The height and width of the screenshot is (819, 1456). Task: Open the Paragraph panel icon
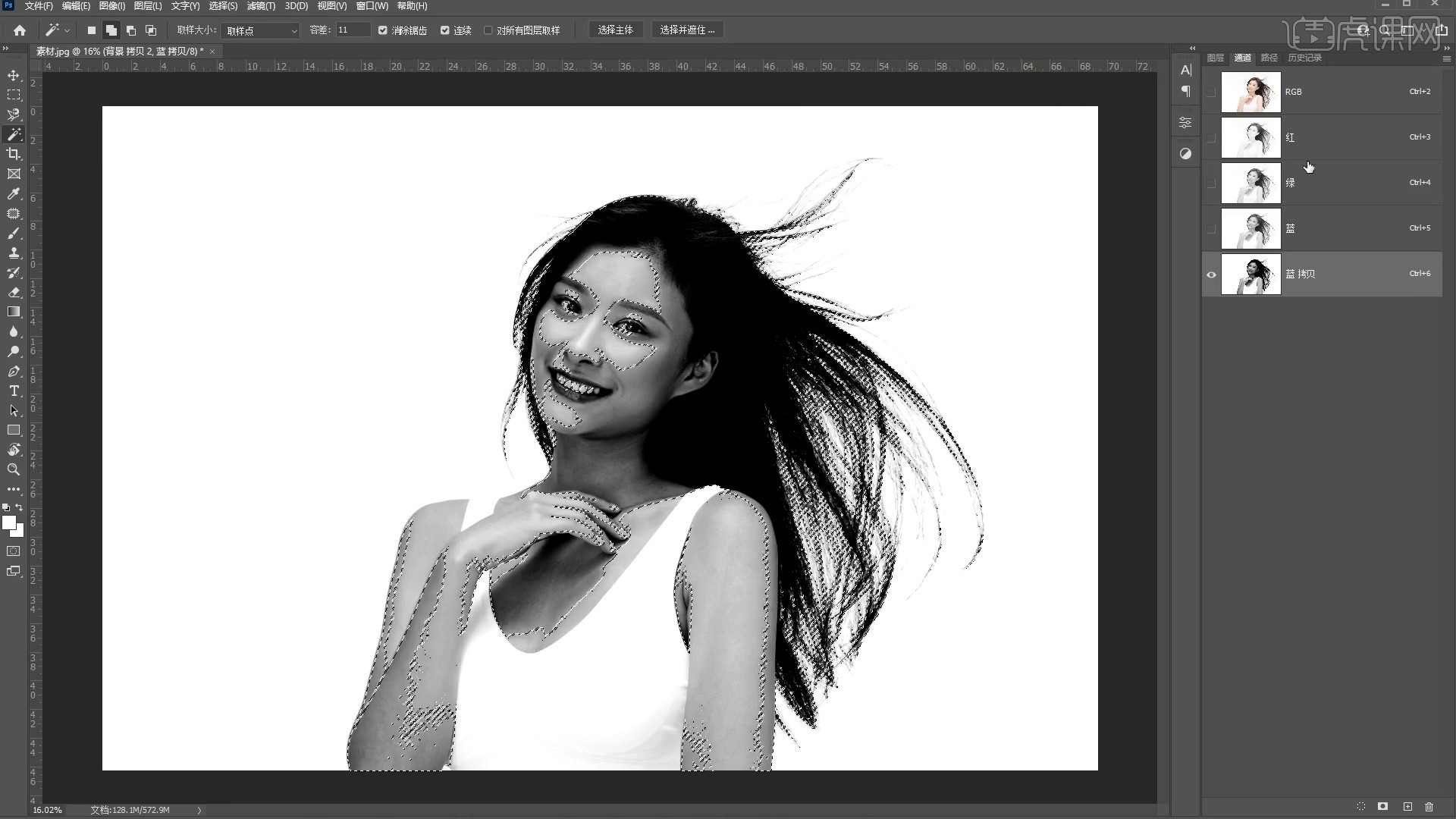[1186, 91]
